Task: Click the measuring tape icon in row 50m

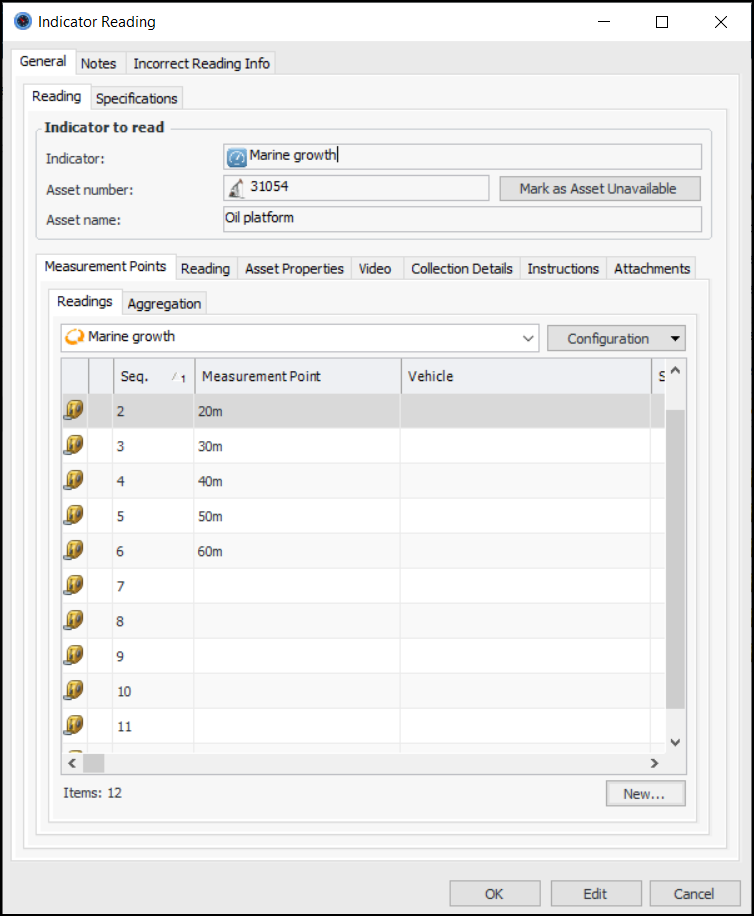Action: [74, 515]
